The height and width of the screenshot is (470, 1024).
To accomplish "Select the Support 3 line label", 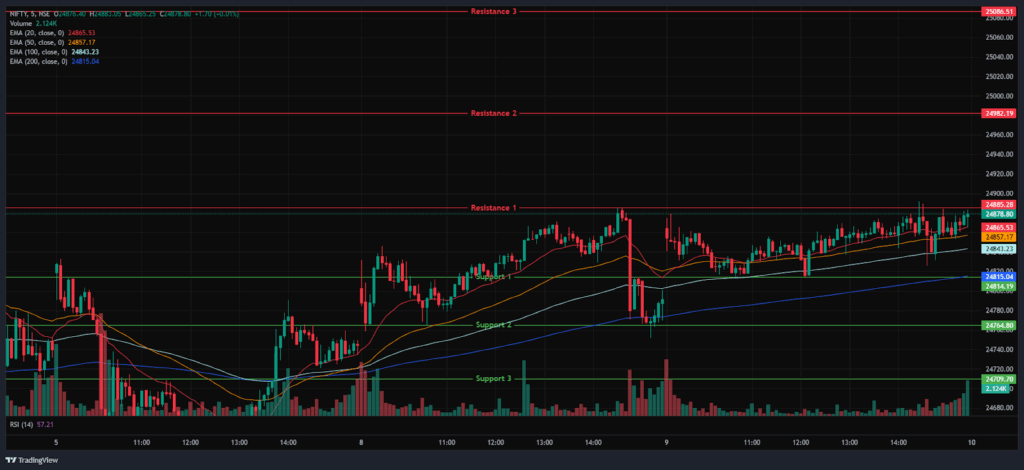I will [x=493, y=378].
